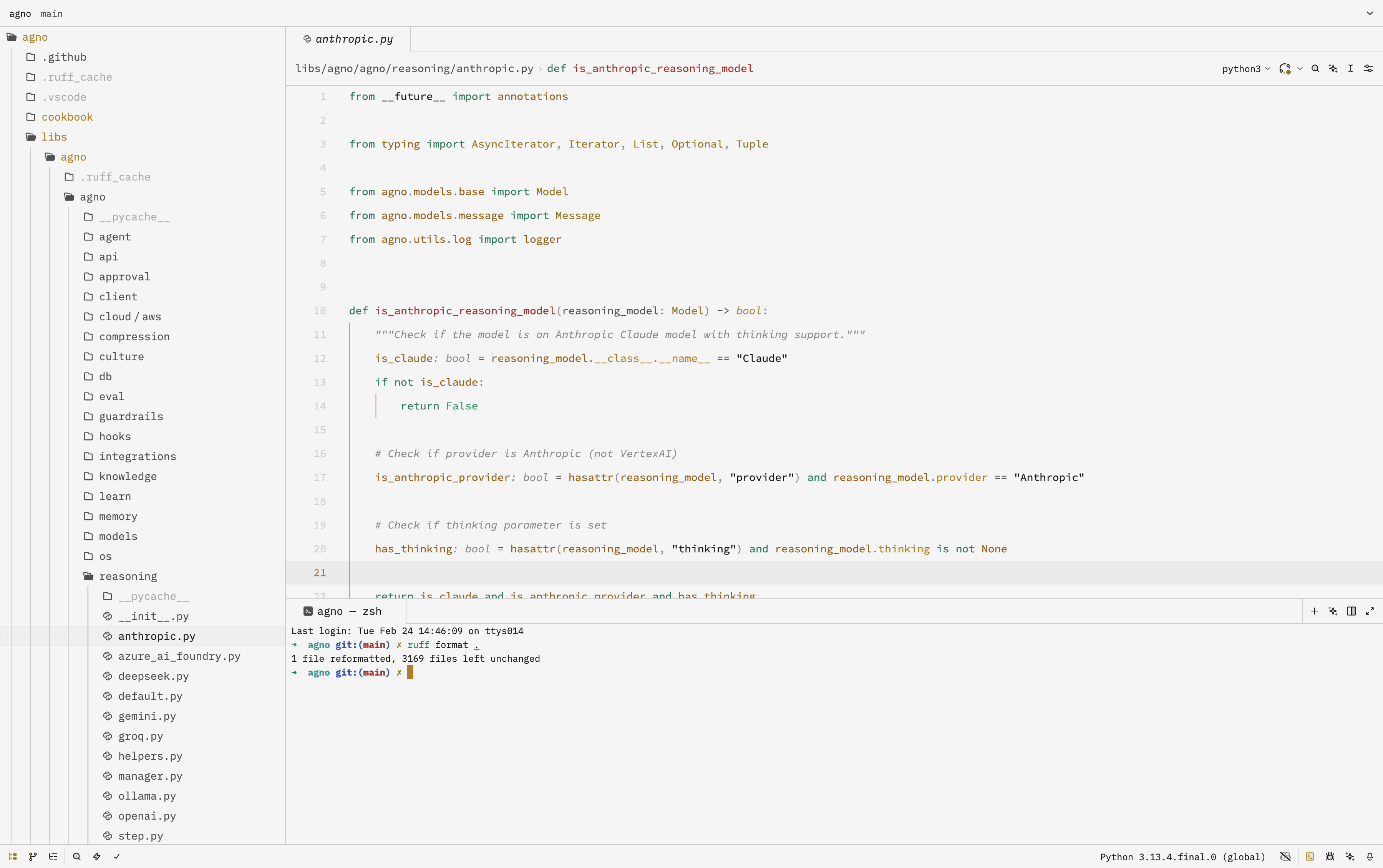Click the breadcrumb file path

coord(414,68)
